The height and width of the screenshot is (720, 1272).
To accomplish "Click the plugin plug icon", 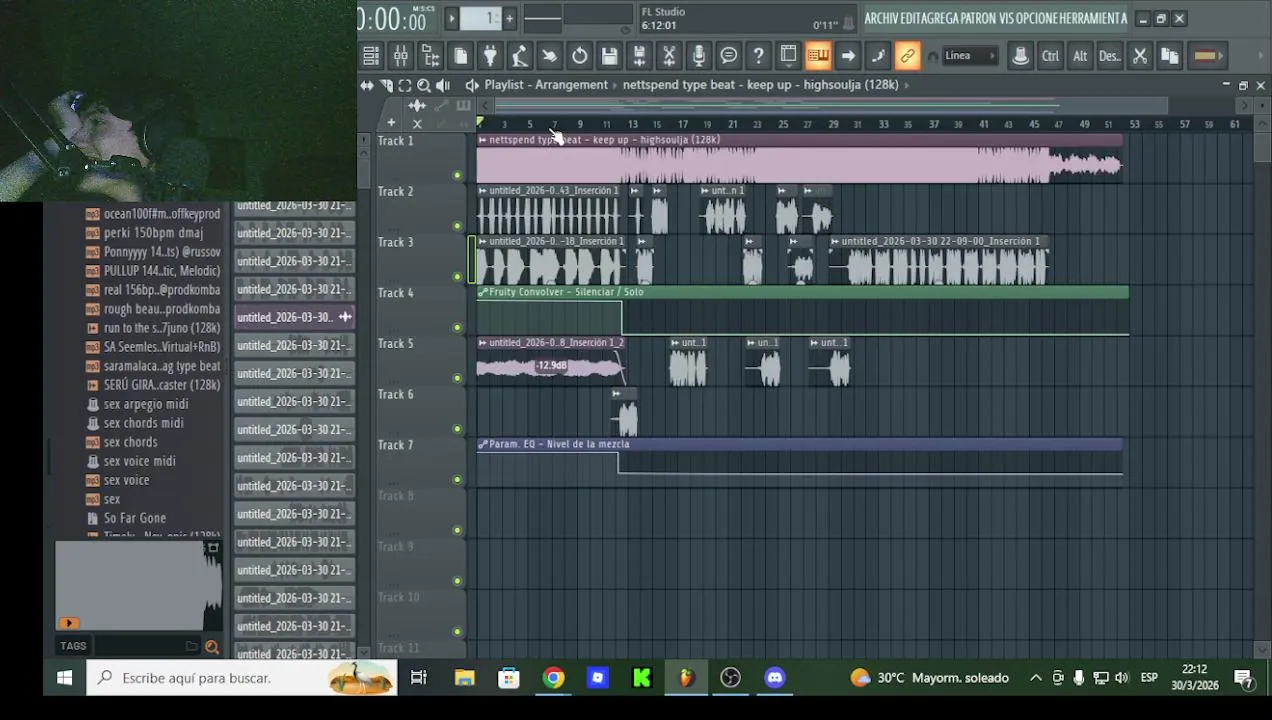I will coord(490,56).
